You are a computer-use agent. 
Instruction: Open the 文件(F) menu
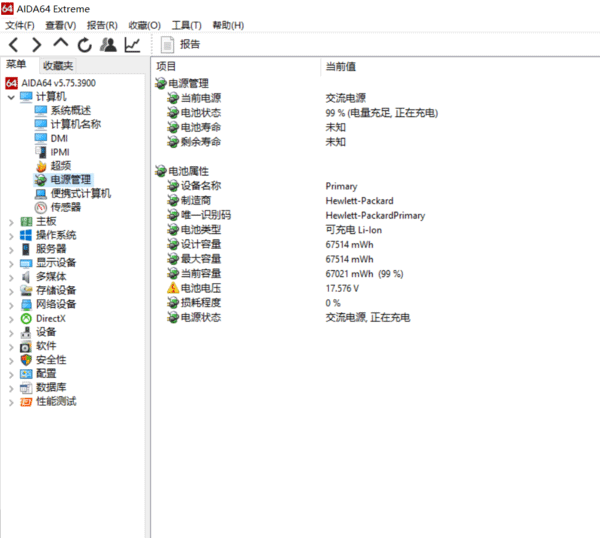(20, 25)
